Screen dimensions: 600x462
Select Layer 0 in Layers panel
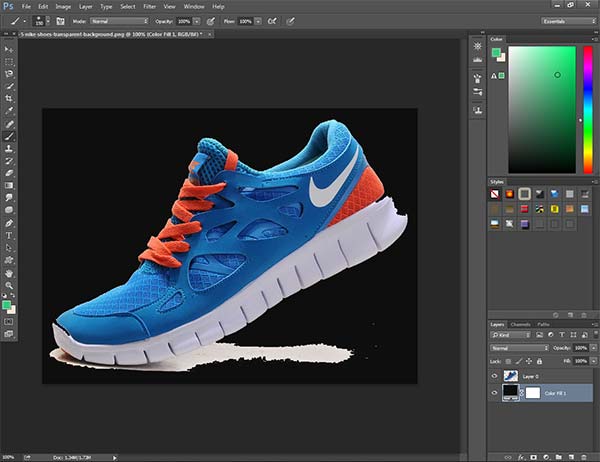[541, 376]
